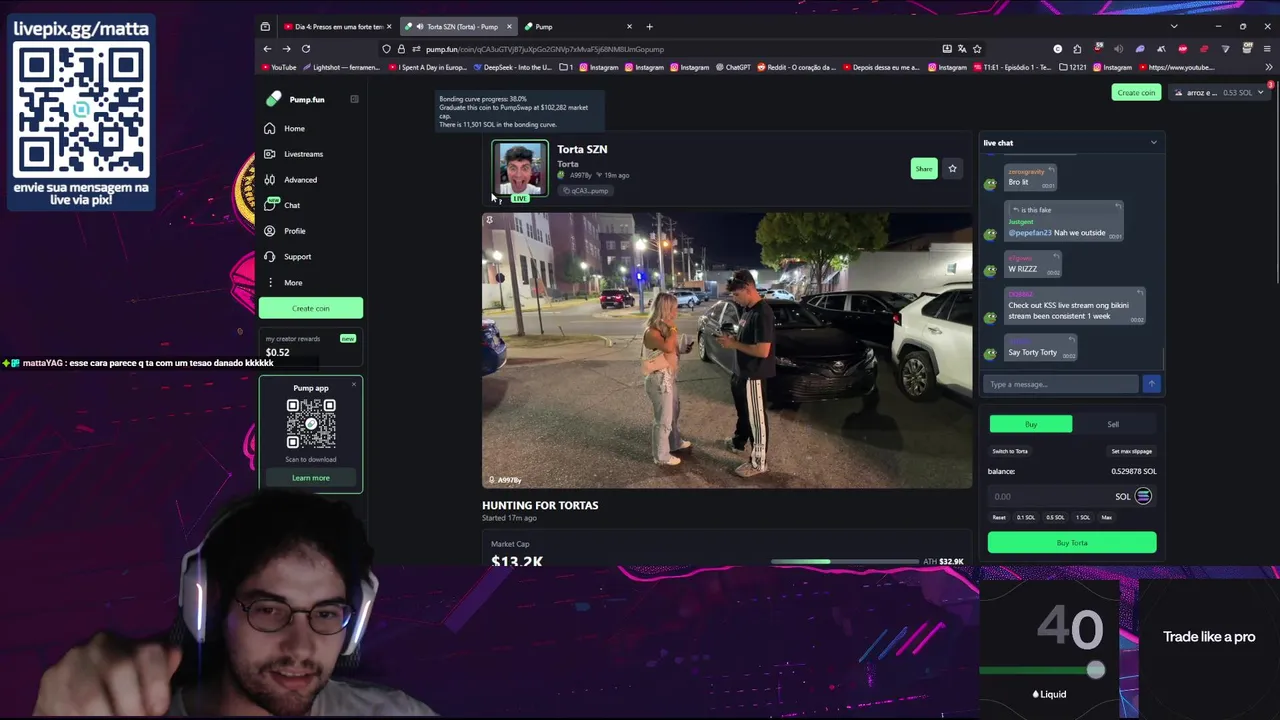The height and width of the screenshot is (720, 1280).
Task: Send chat message with arrow button
Action: pyautogui.click(x=1152, y=384)
